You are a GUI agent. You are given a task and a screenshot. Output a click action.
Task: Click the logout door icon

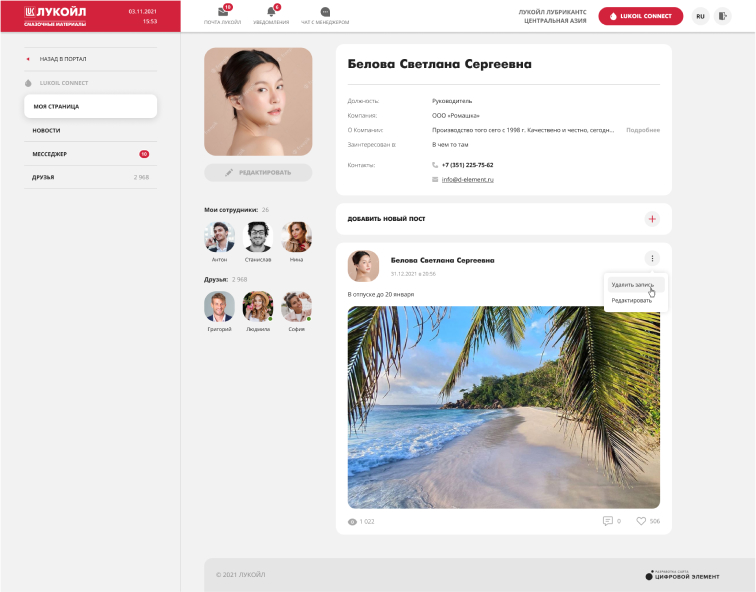(723, 16)
